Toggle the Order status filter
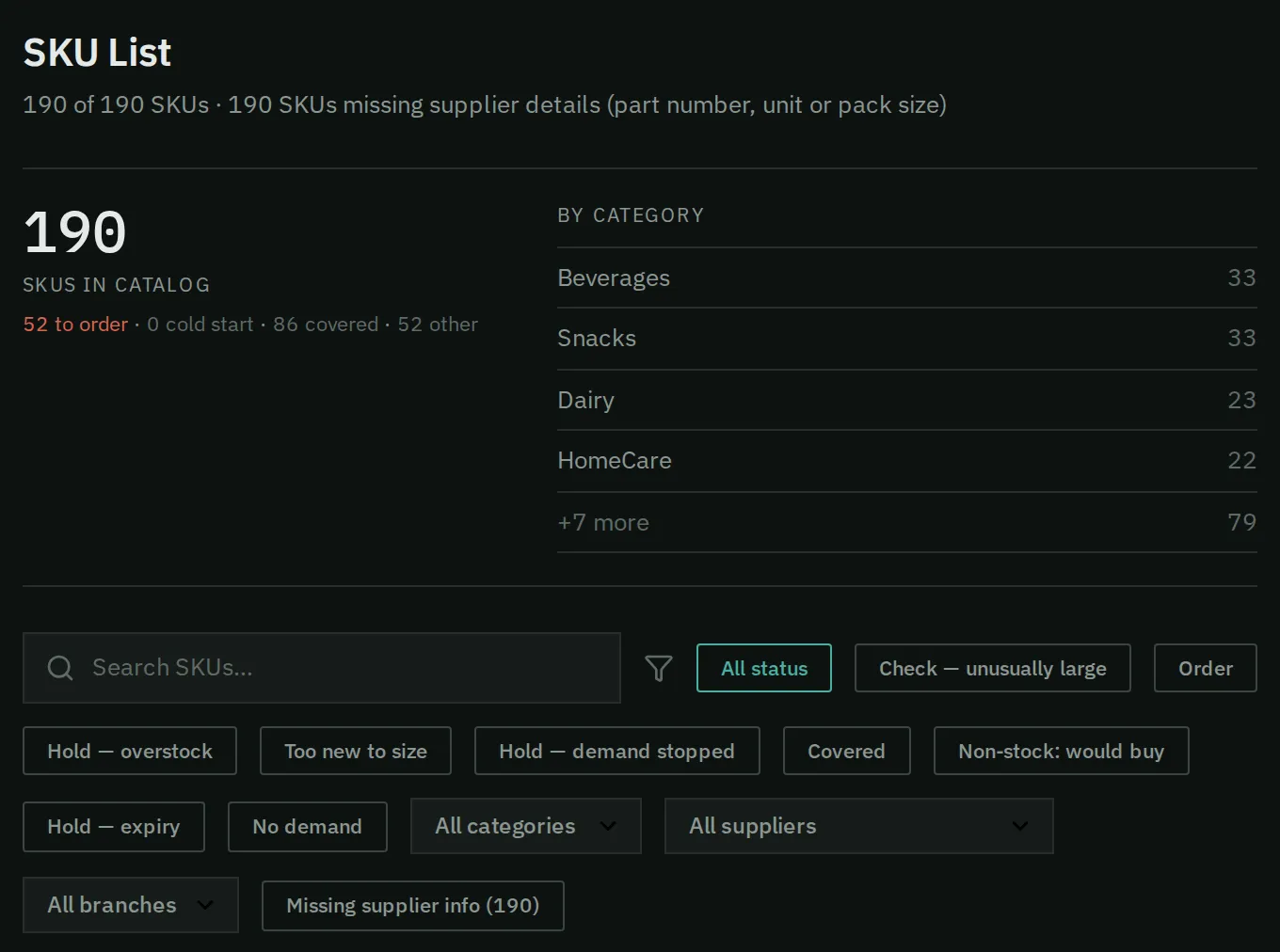The height and width of the screenshot is (952, 1280). pos(1206,668)
